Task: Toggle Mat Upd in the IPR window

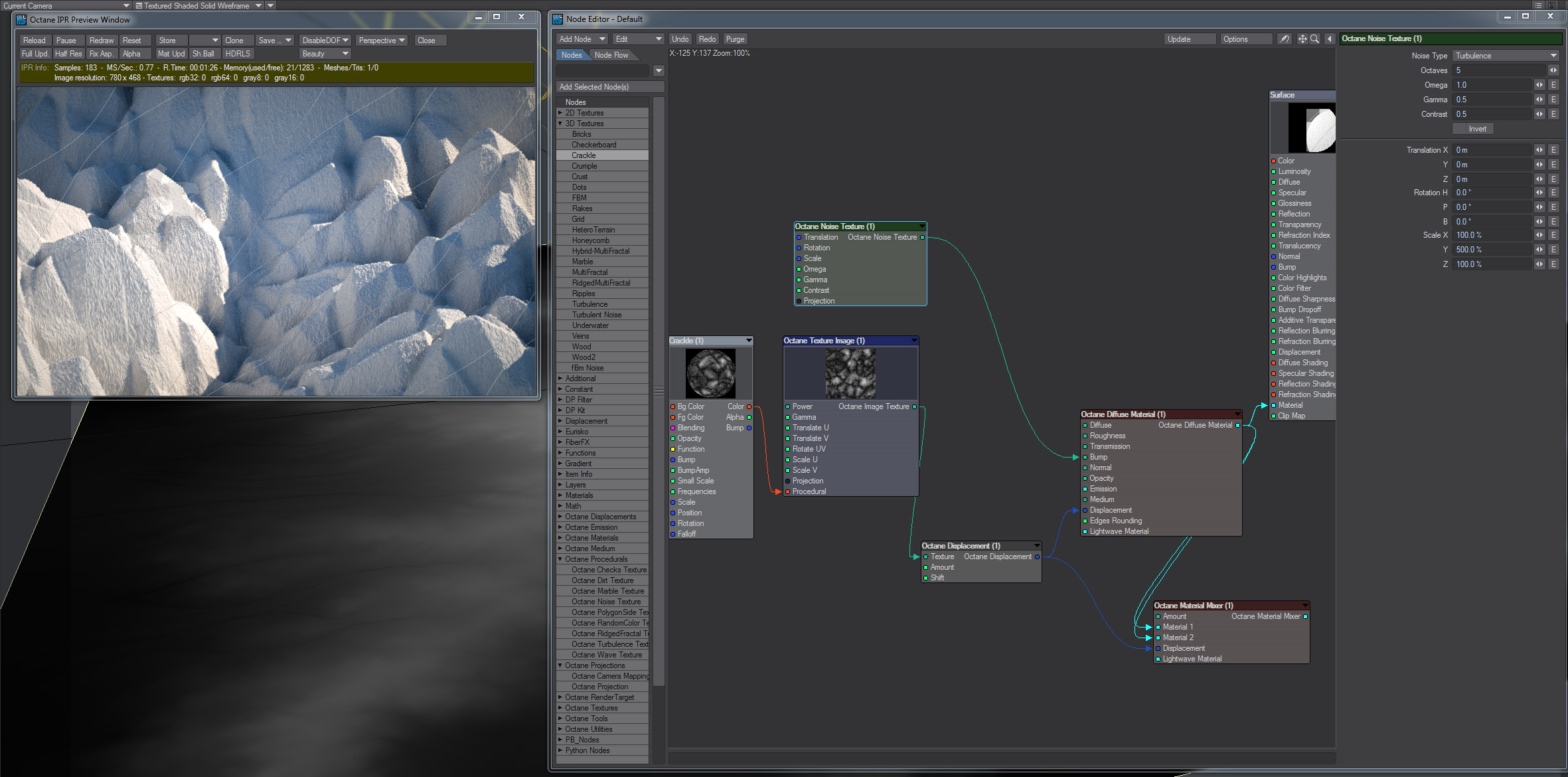Action: 171,54
